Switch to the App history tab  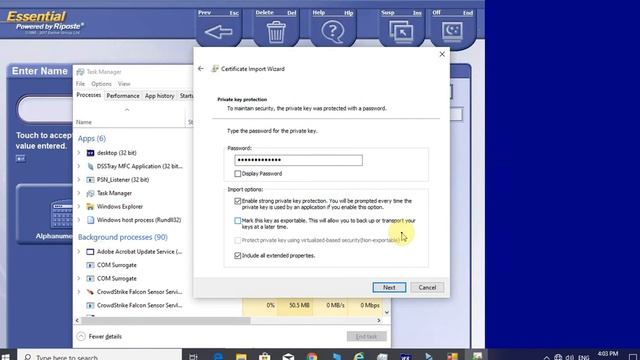[x=160, y=96]
